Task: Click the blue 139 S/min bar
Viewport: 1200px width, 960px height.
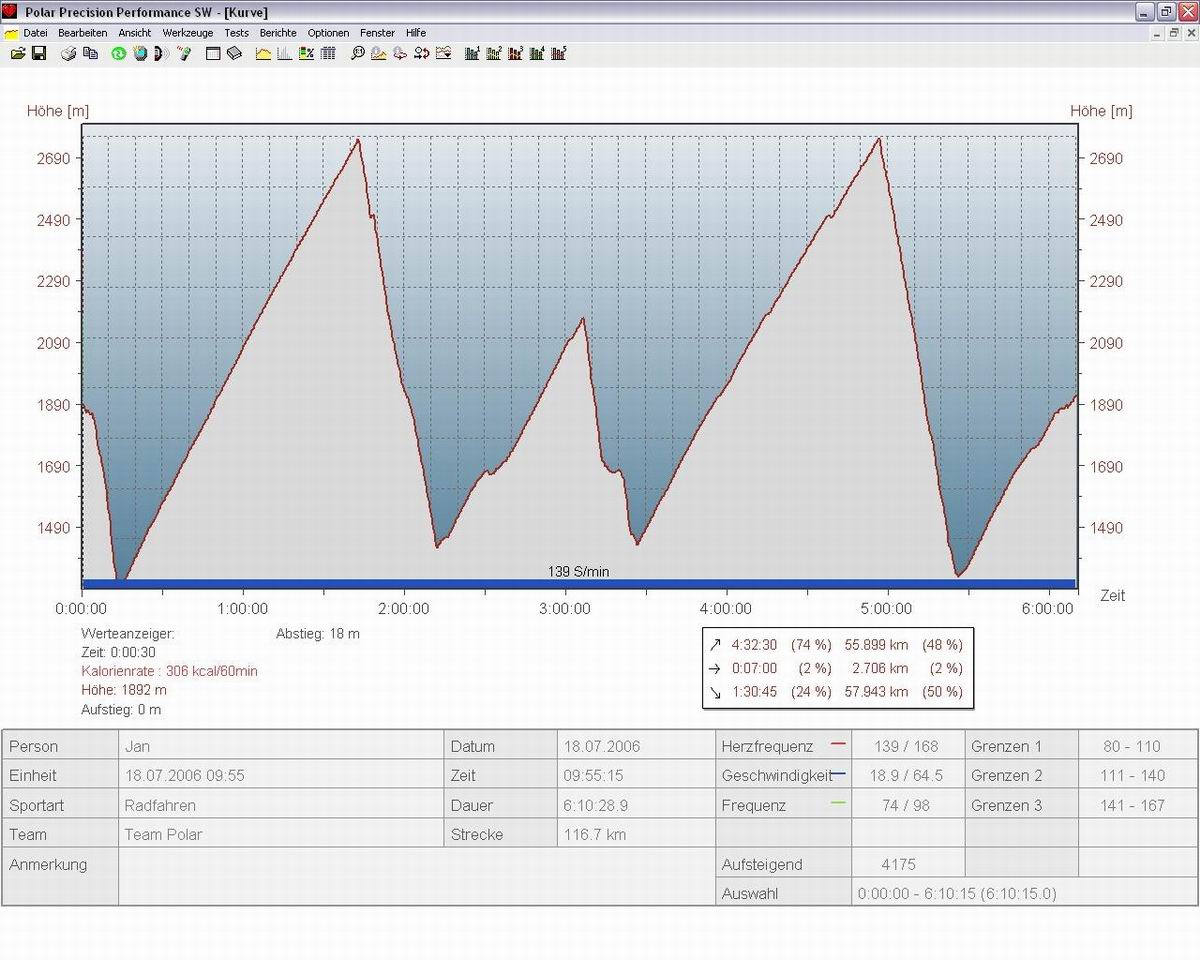Action: 578,583
